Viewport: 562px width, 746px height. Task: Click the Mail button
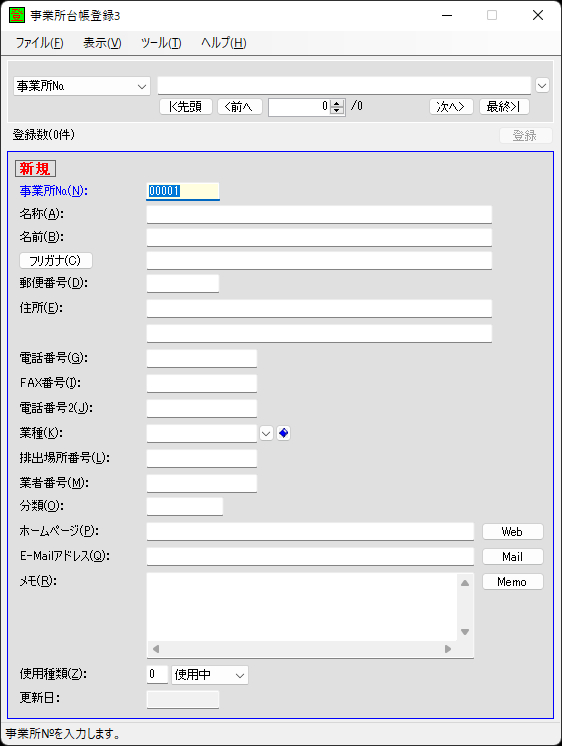click(x=513, y=557)
